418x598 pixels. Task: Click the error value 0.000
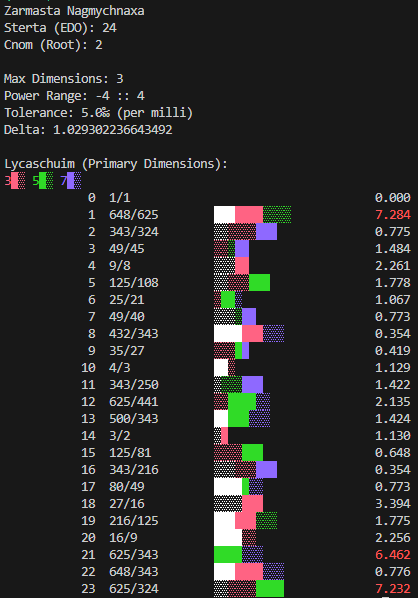coord(393,198)
